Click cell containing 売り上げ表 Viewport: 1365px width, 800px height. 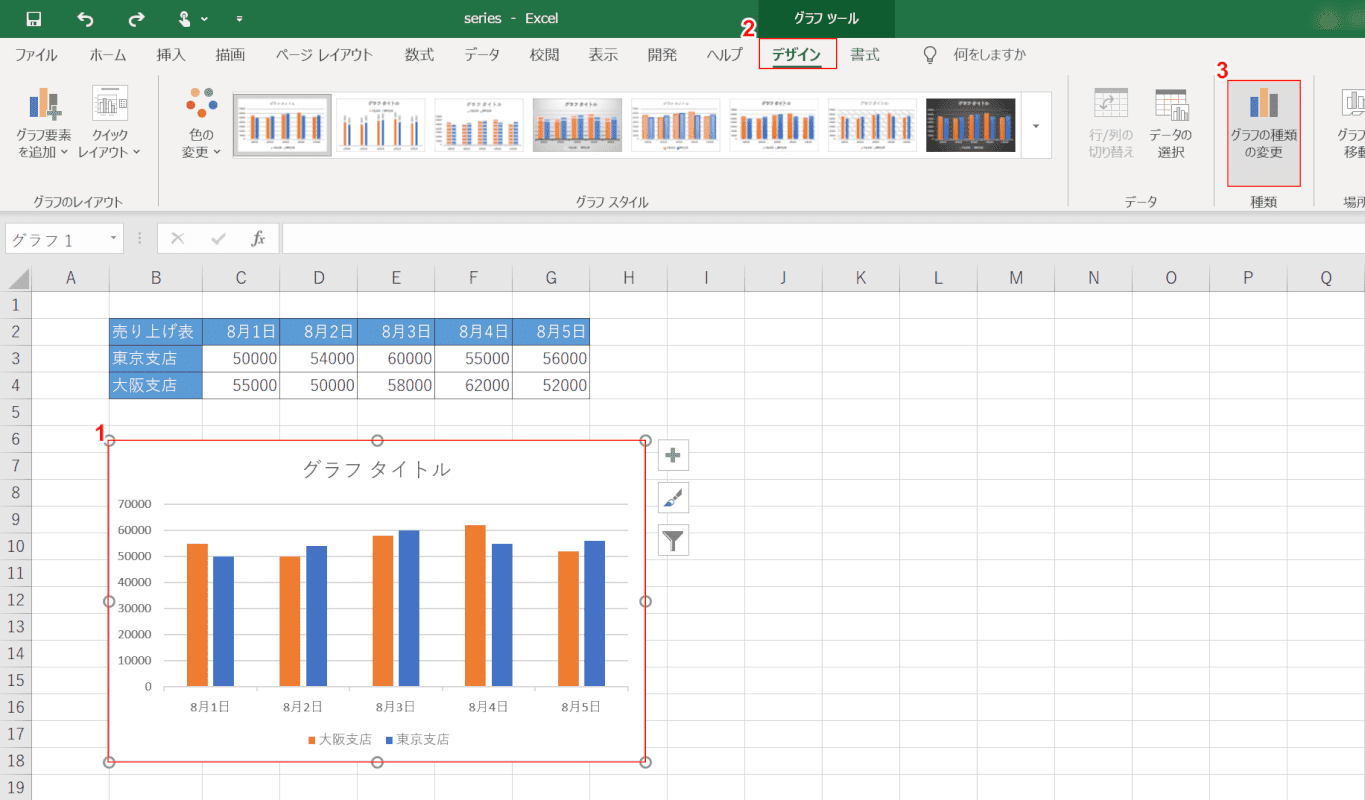point(156,331)
